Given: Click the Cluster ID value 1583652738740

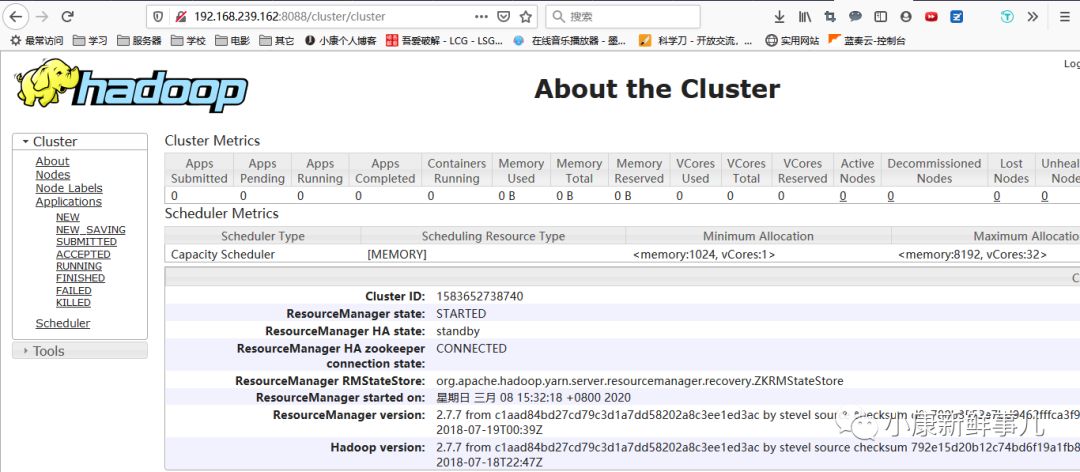Looking at the screenshot, I should [479, 296].
